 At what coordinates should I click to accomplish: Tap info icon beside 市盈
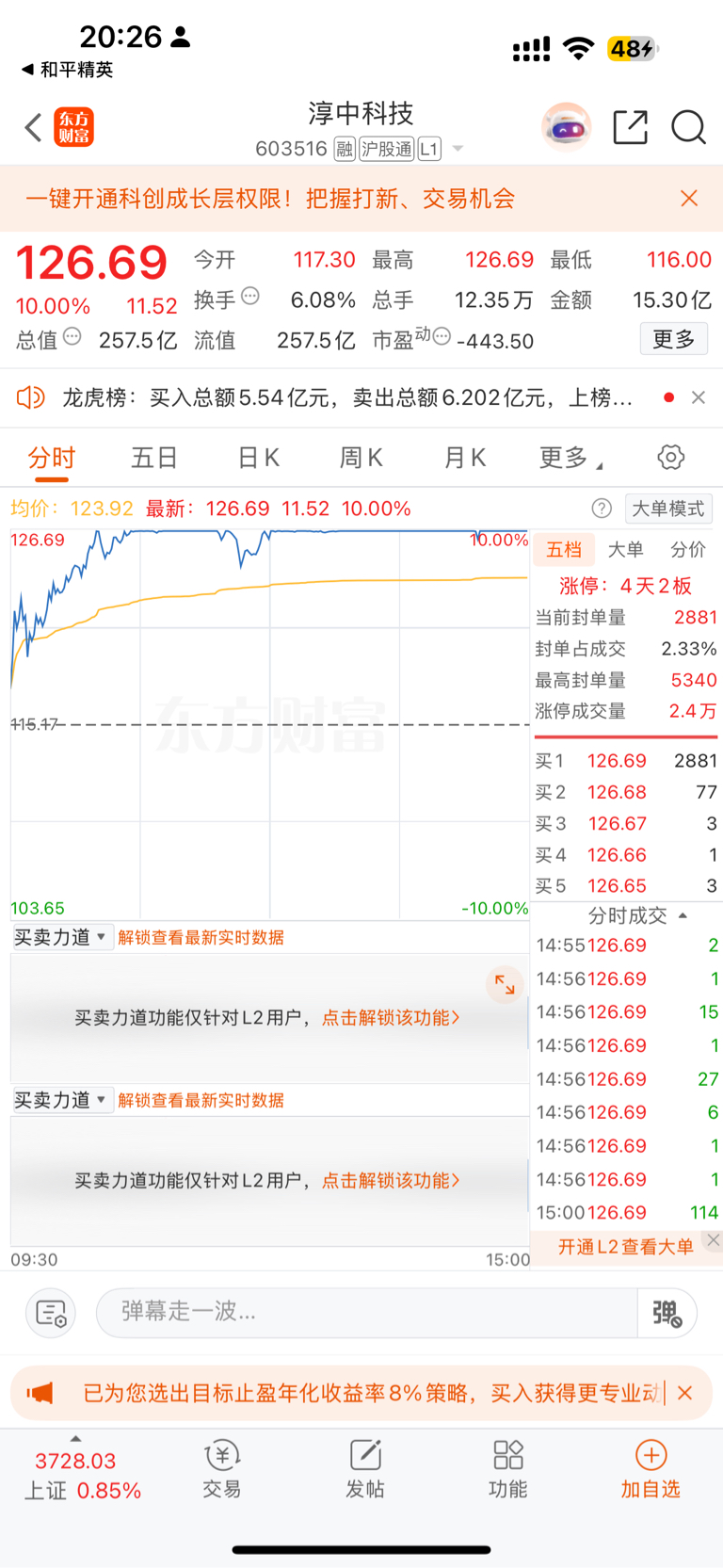pyautogui.click(x=442, y=336)
